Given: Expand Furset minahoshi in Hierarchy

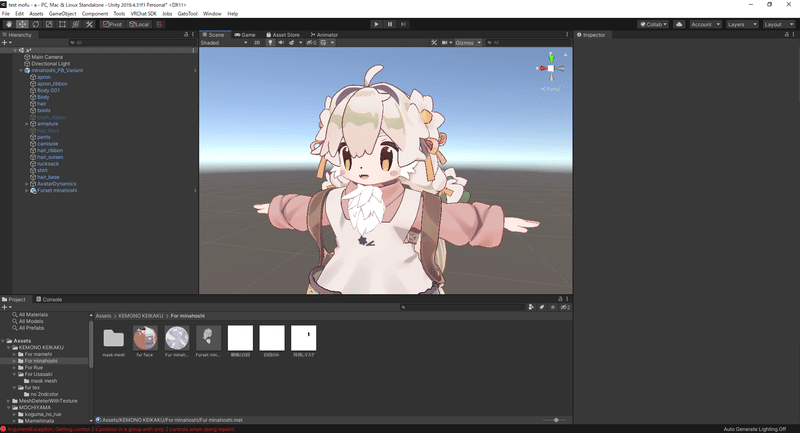Looking at the screenshot, I should 27,190.
